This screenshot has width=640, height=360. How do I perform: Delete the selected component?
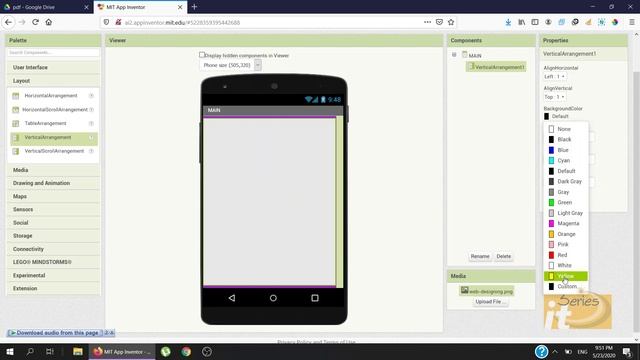point(503,256)
